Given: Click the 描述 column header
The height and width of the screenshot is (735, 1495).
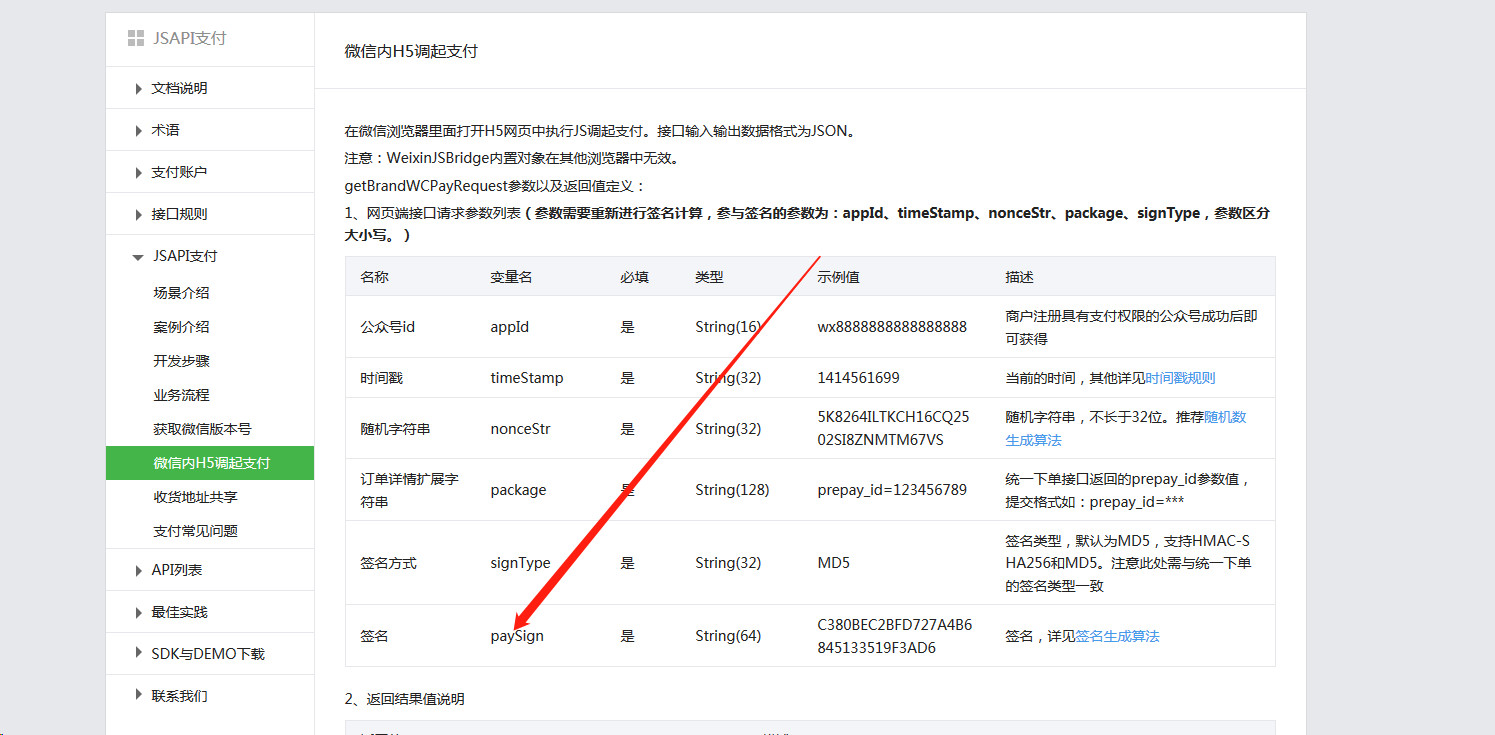Looking at the screenshot, I should coord(1020,277).
